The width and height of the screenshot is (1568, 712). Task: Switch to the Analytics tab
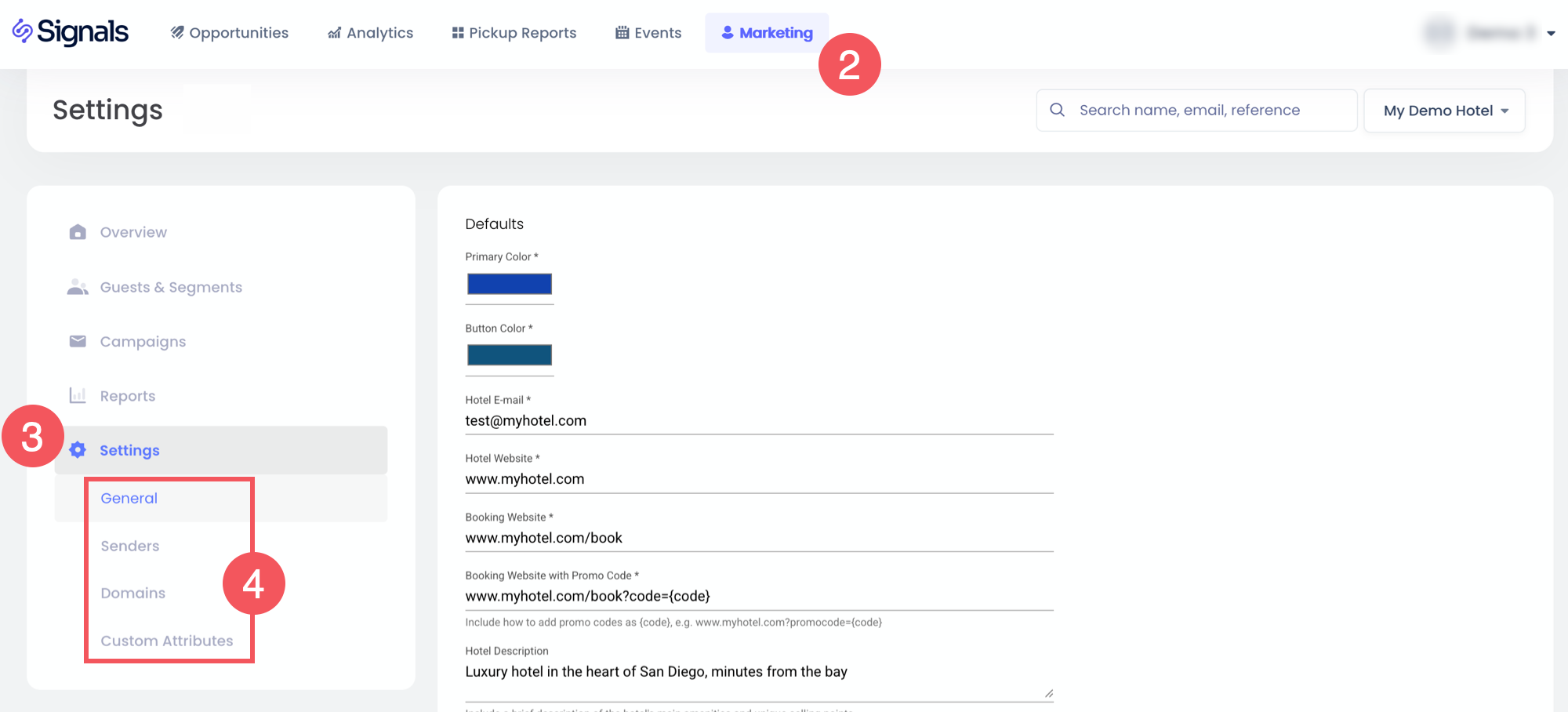pos(370,33)
